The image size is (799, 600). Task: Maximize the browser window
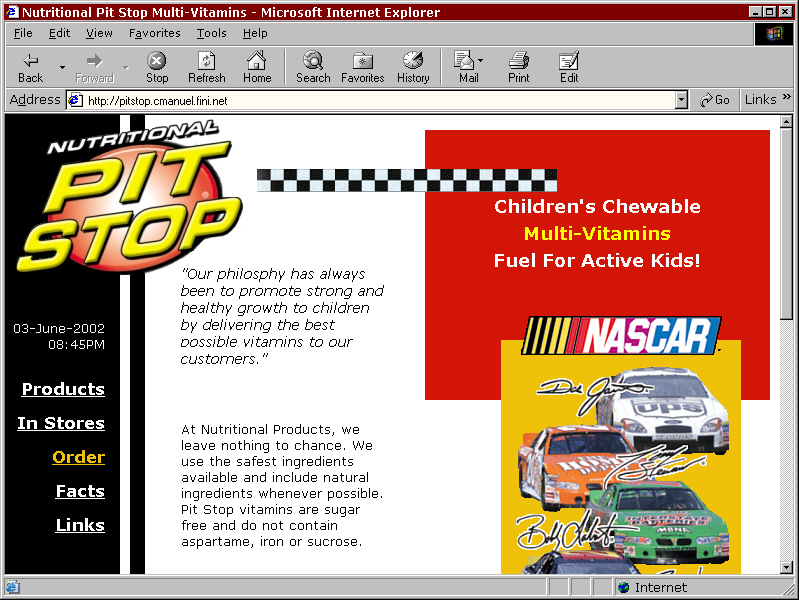coord(770,12)
